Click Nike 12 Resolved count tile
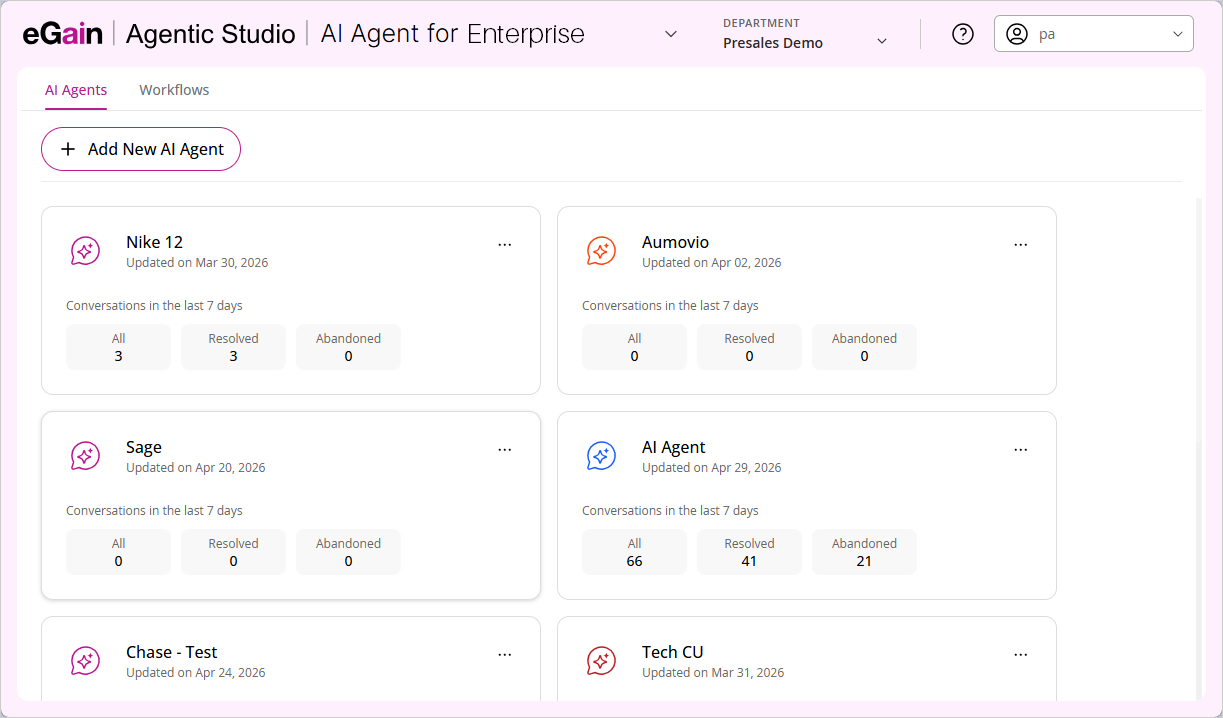 pos(233,347)
